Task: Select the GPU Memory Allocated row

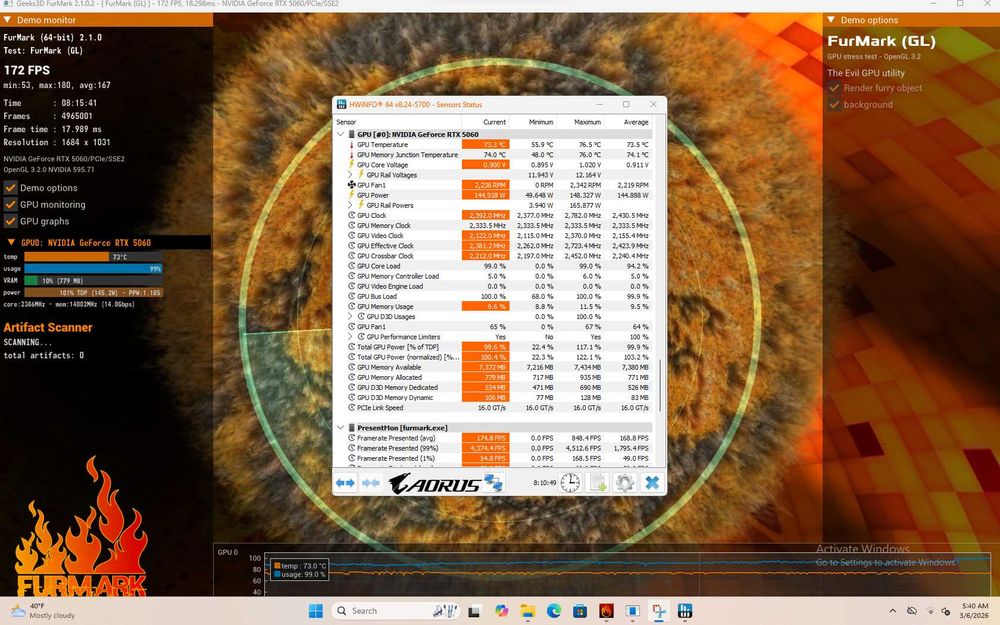Action: point(493,378)
